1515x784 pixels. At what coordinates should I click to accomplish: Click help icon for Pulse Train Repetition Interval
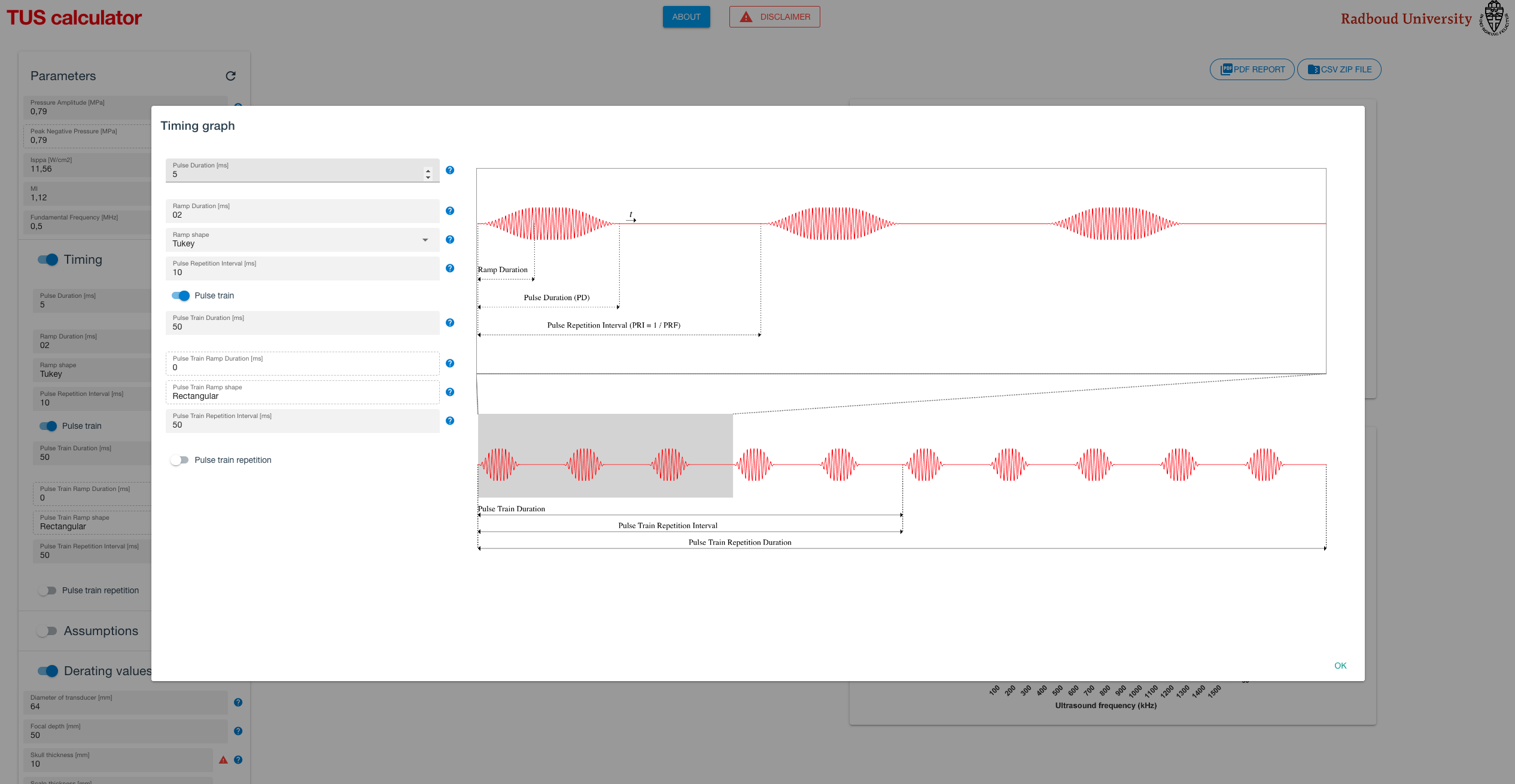click(x=450, y=421)
